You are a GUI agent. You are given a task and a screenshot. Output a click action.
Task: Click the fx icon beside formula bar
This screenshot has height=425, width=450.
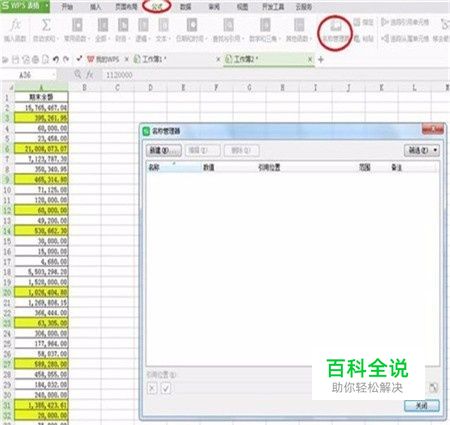(90, 74)
